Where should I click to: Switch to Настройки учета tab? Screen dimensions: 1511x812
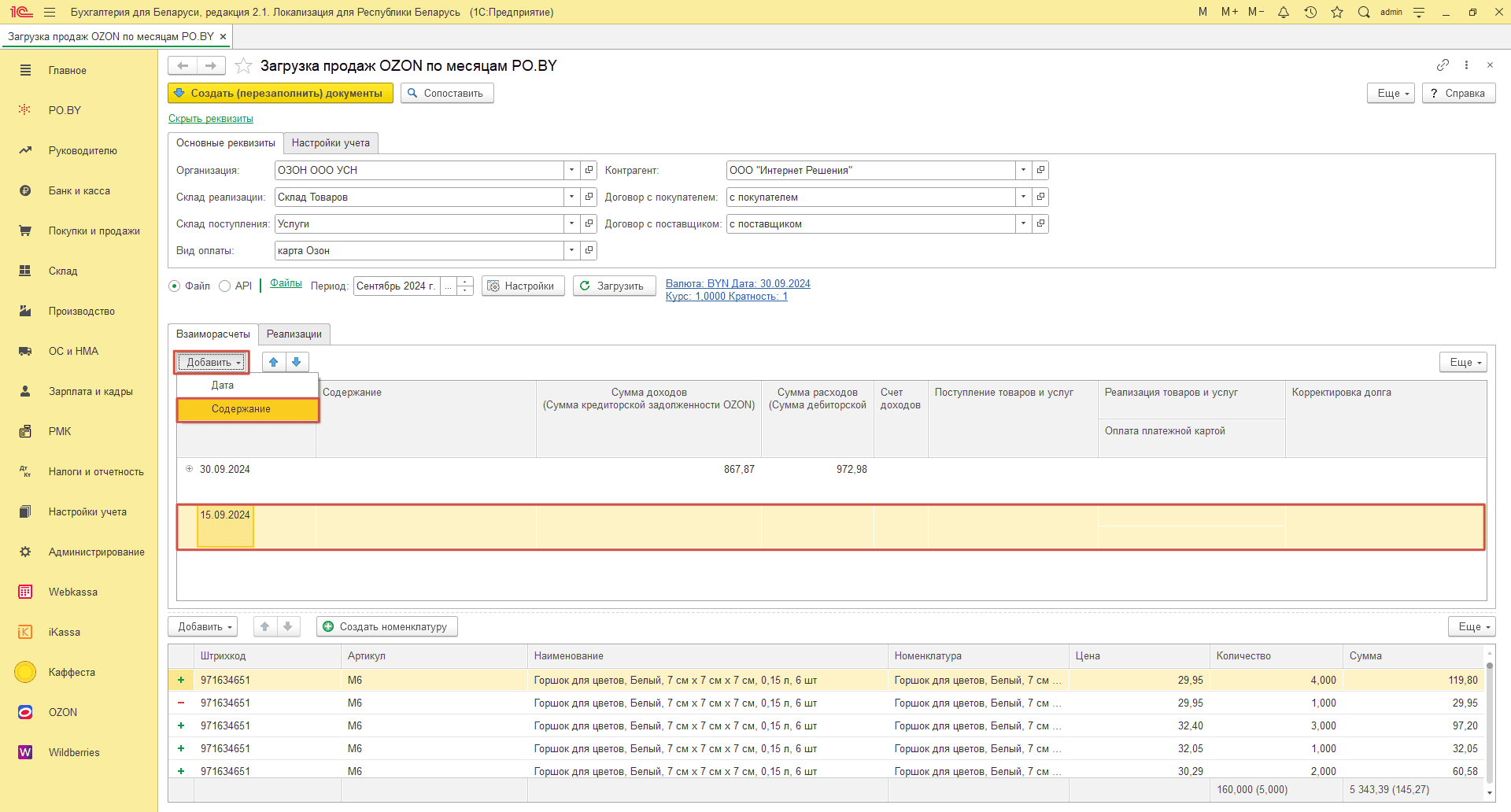[x=331, y=142]
